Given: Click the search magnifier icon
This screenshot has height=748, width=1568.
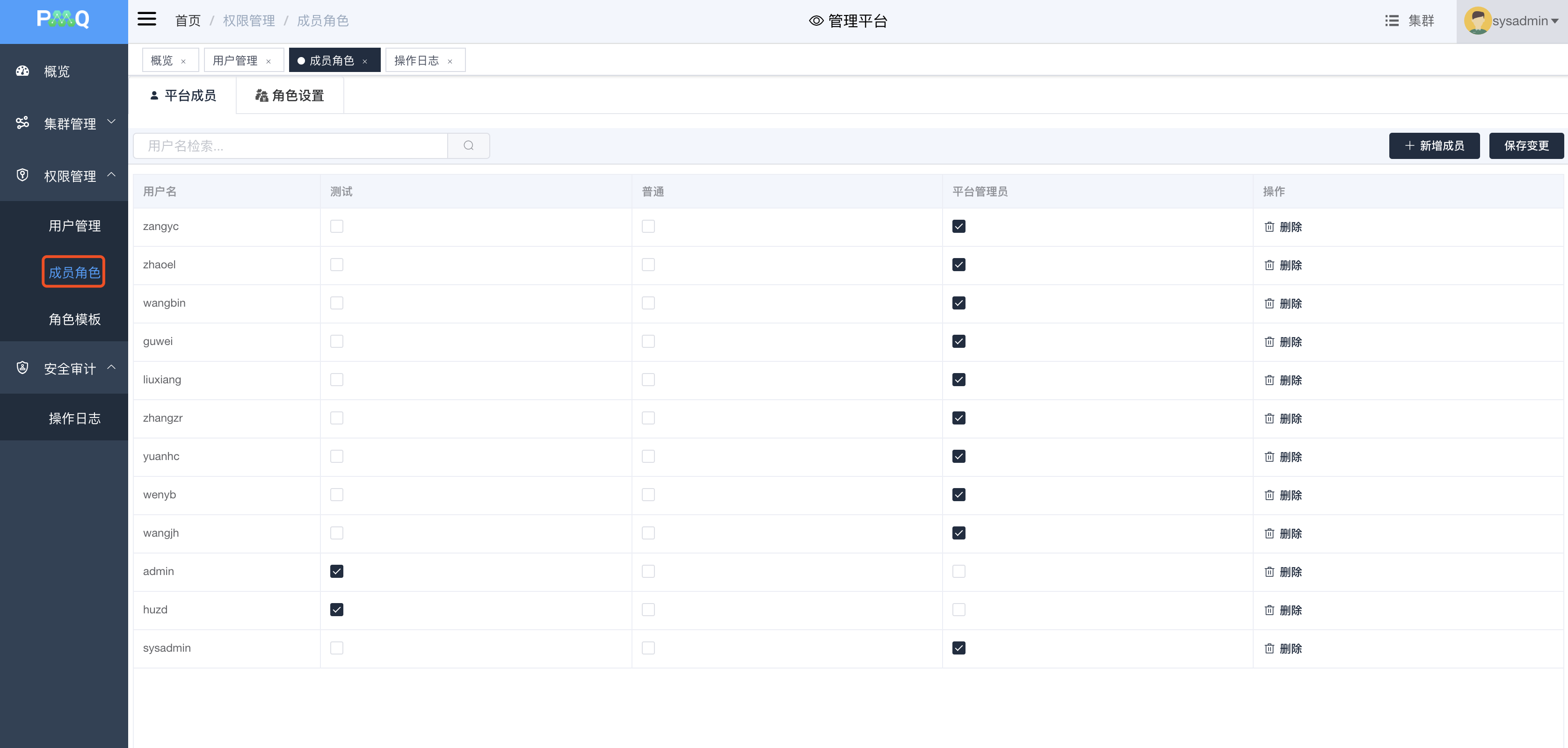Looking at the screenshot, I should (468, 146).
